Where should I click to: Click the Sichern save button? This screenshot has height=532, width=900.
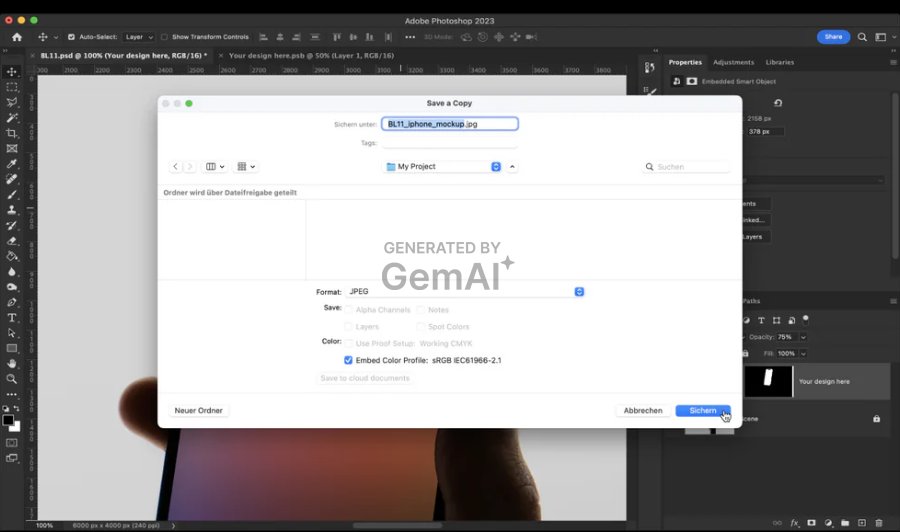click(703, 410)
